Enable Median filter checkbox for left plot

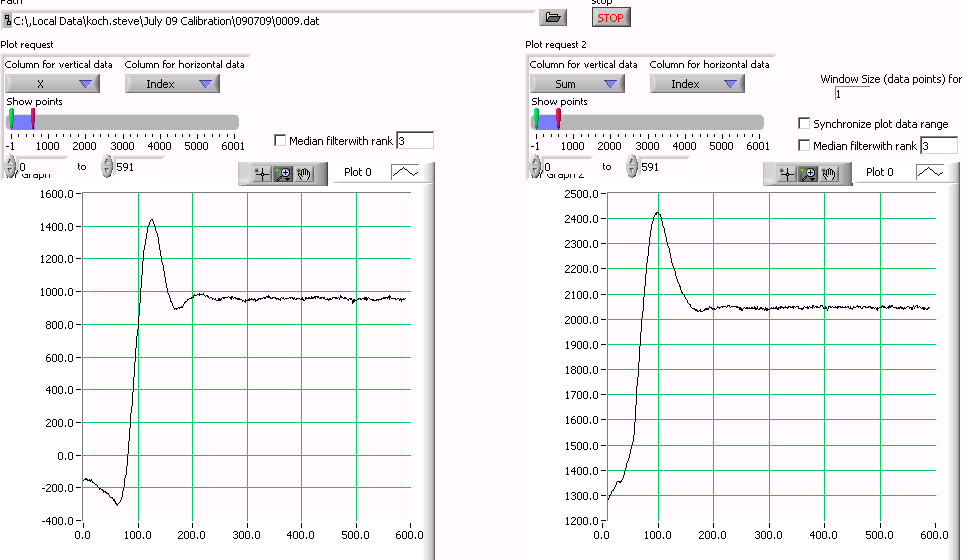(x=280, y=141)
